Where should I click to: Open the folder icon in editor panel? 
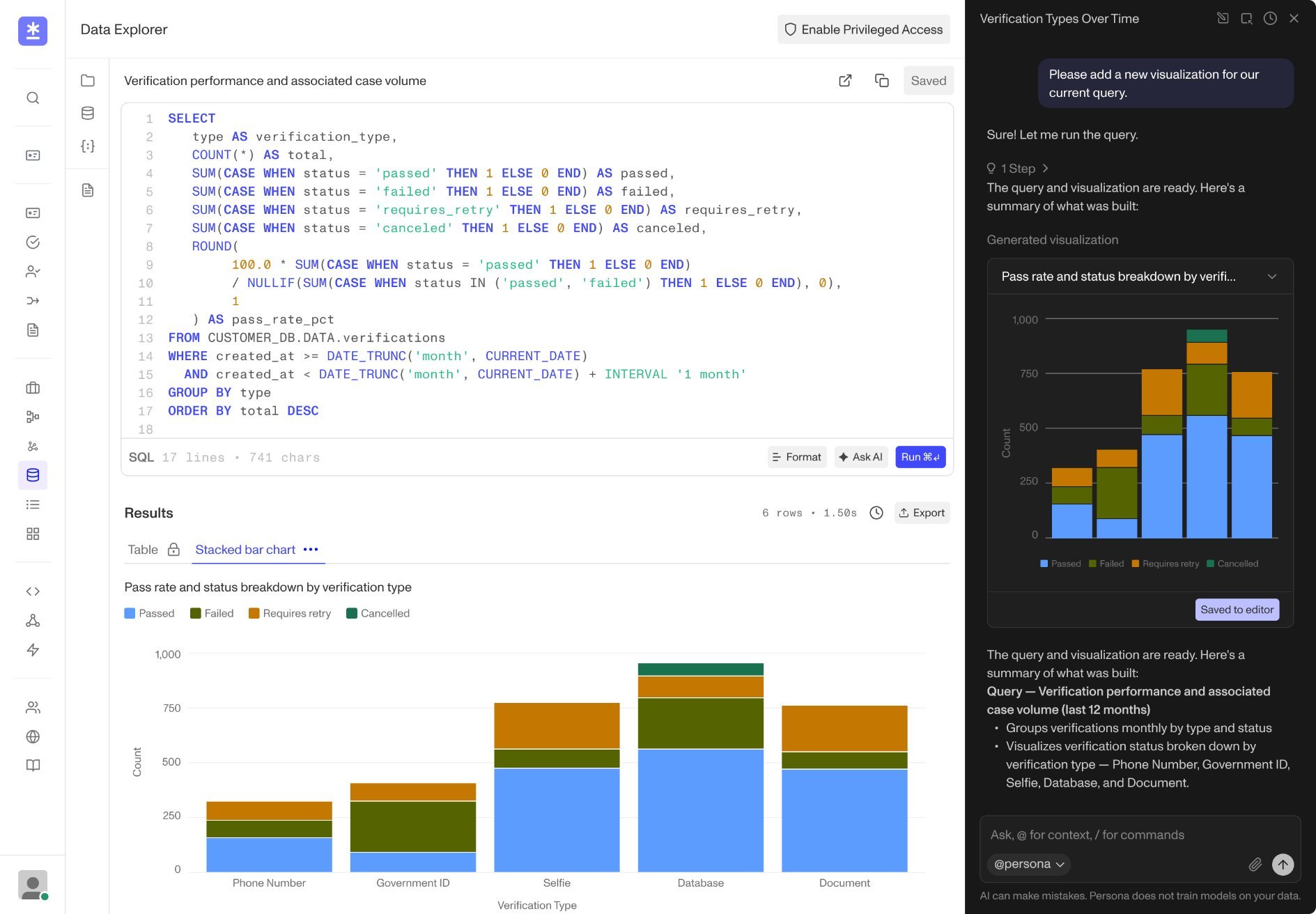(x=88, y=80)
